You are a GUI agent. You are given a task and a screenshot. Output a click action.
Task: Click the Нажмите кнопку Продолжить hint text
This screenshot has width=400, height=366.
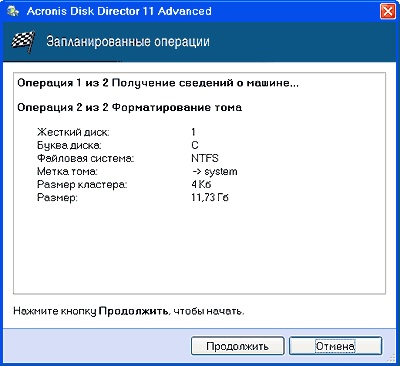[129, 311]
